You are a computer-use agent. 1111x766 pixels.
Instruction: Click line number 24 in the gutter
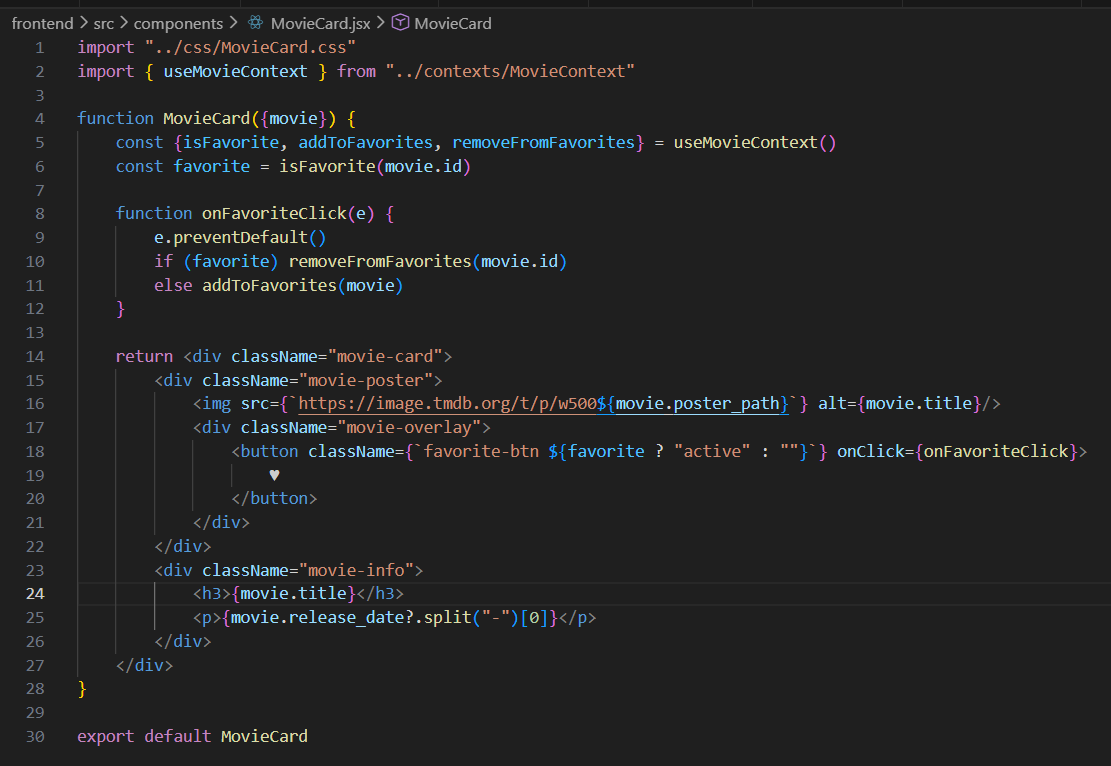point(35,594)
